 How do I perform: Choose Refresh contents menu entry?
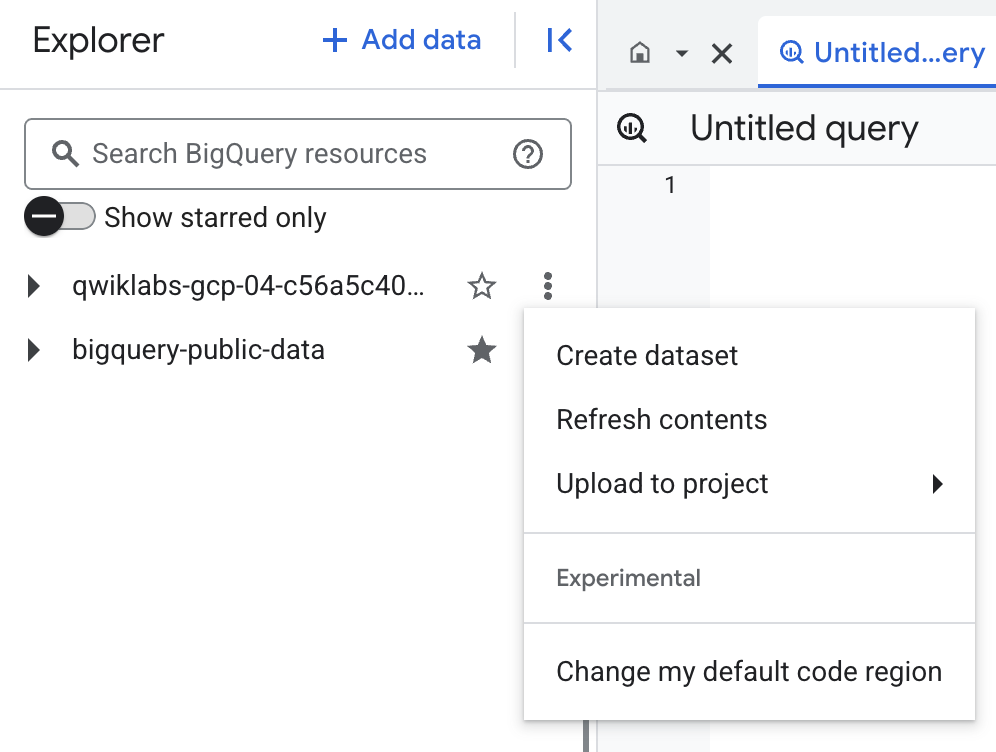click(x=749, y=420)
